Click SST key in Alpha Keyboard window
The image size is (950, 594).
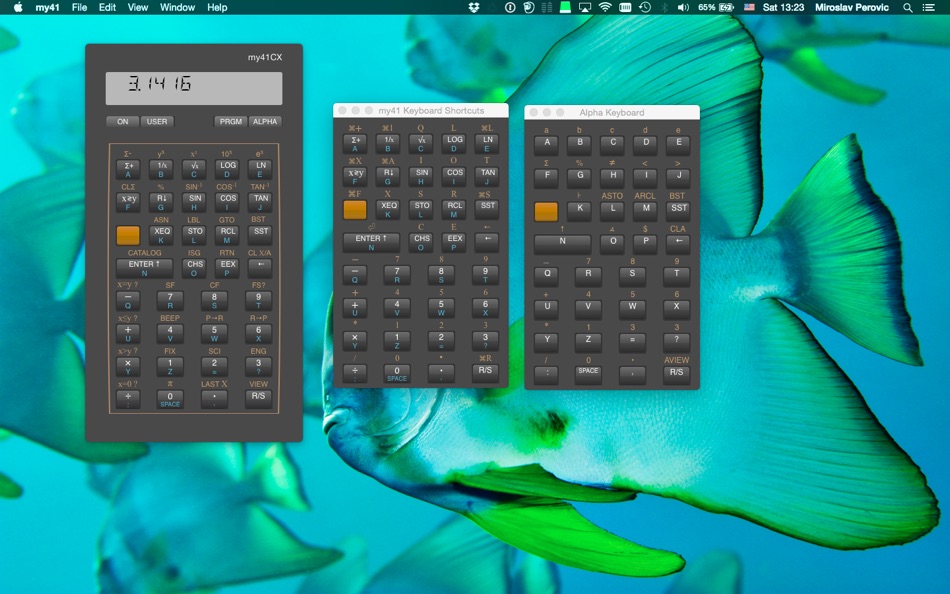point(679,212)
